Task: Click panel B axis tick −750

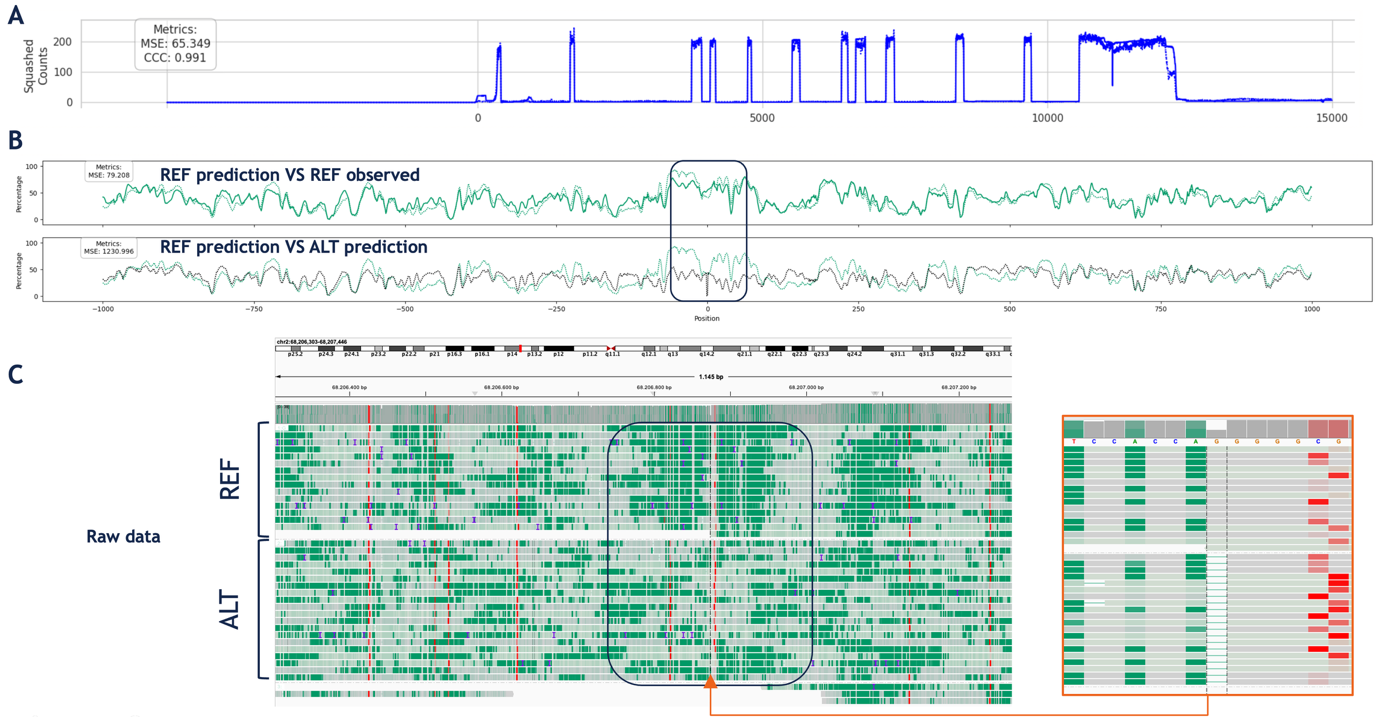Action: coord(254,310)
